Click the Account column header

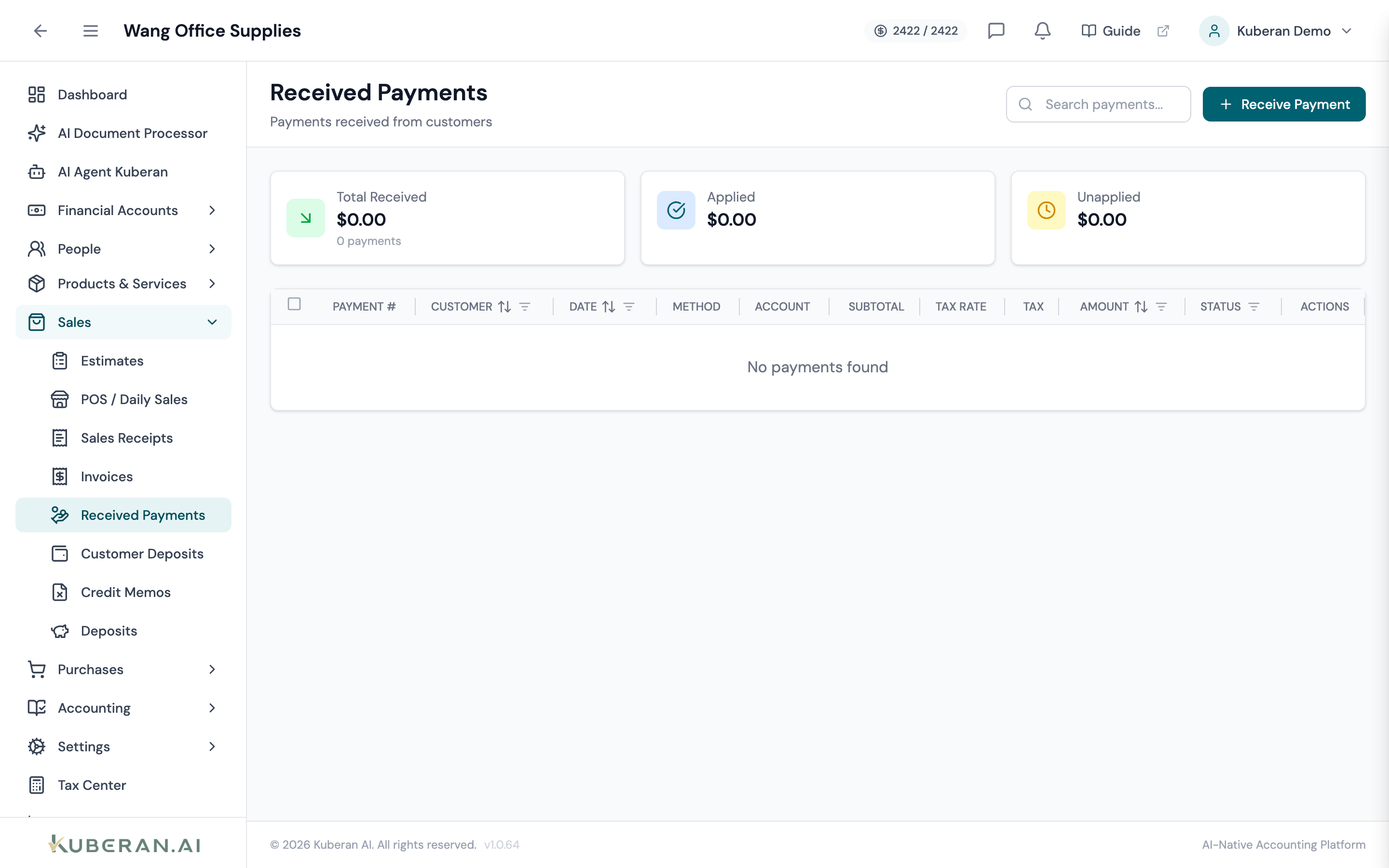782,307
